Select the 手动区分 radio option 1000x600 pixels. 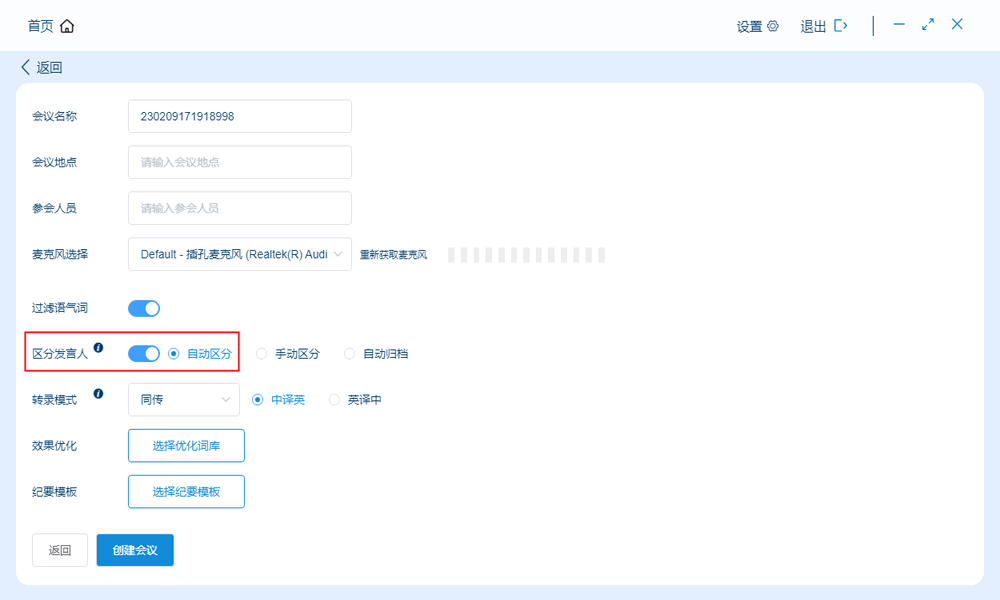tap(262, 354)
